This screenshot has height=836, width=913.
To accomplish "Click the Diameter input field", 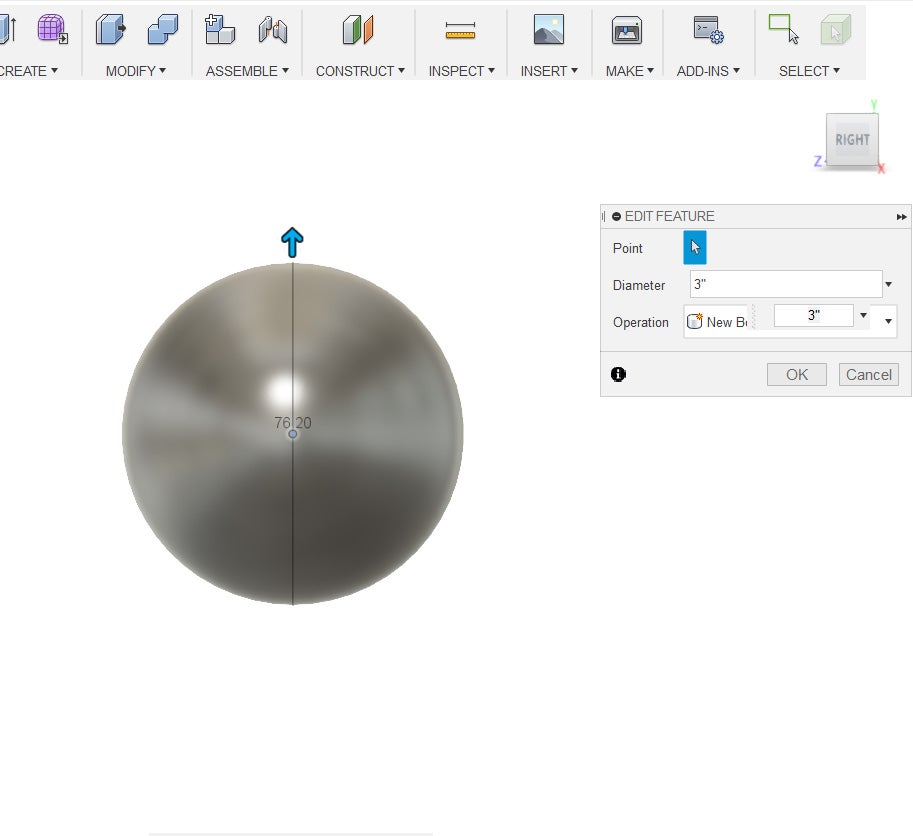I will click(x=786, y=285).
